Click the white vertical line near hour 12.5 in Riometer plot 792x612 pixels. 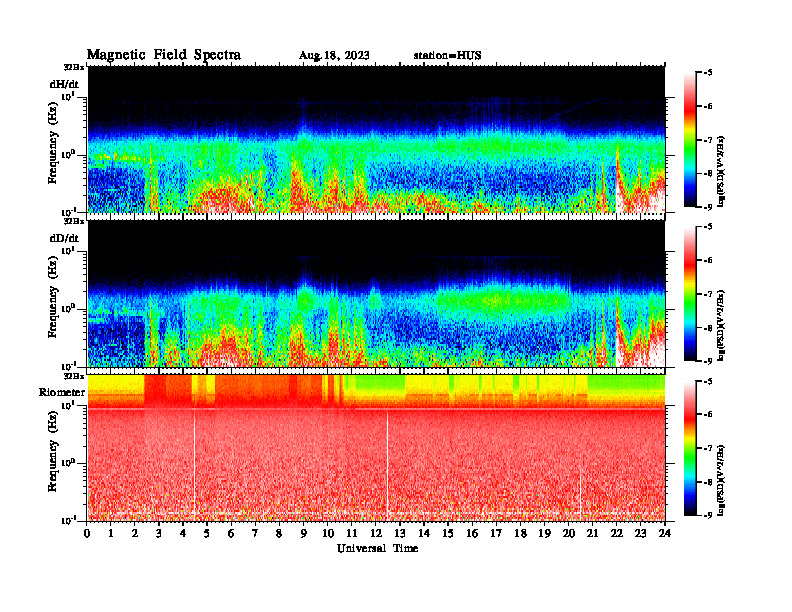coord(387,464)
